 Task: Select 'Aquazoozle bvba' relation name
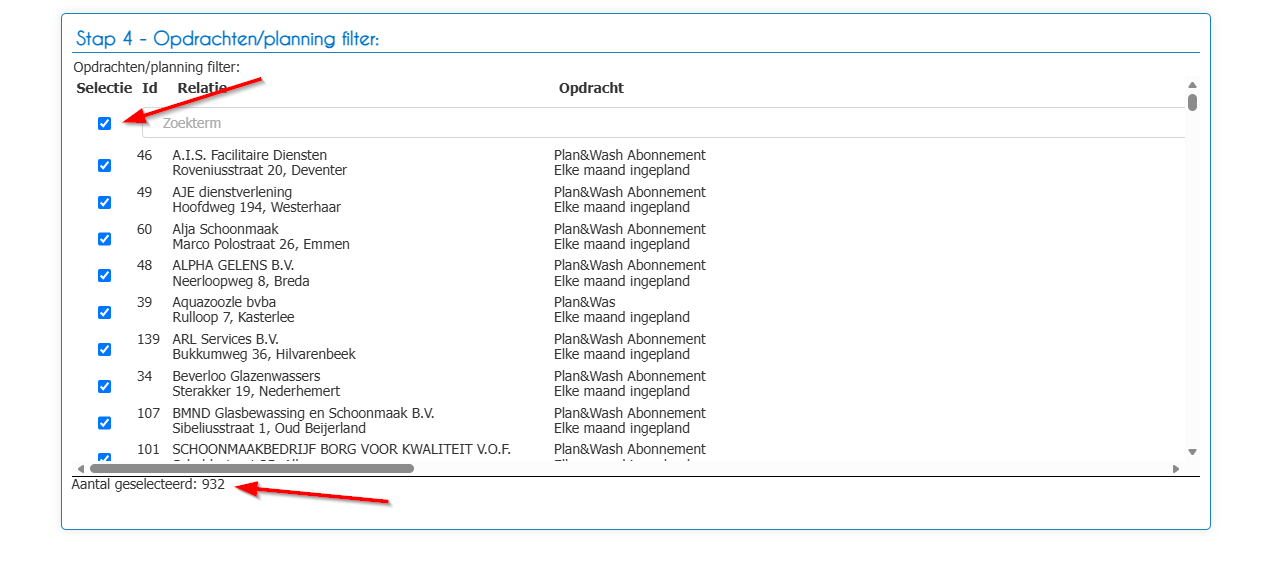point(224,302)
